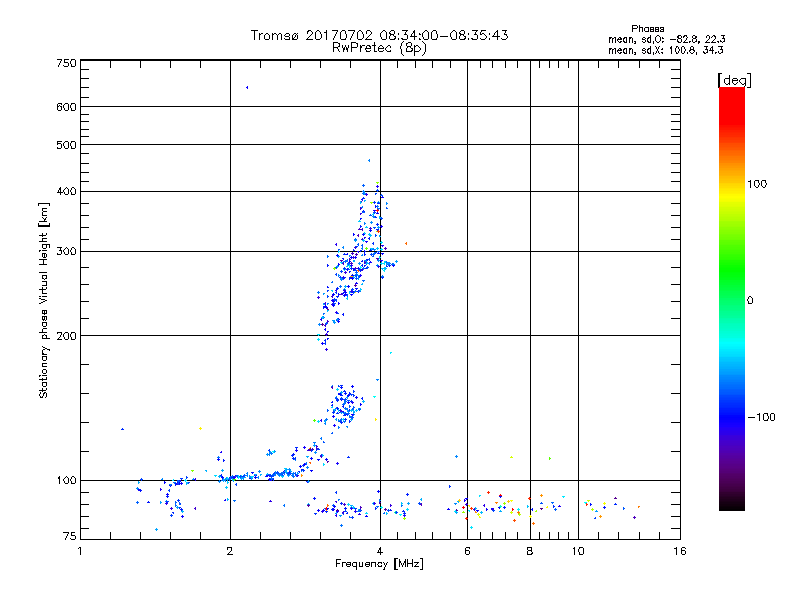The height and width of the screenshot is (600, 800).
Task: Click the phase colorbar gradient
Action: pos(732,298)
